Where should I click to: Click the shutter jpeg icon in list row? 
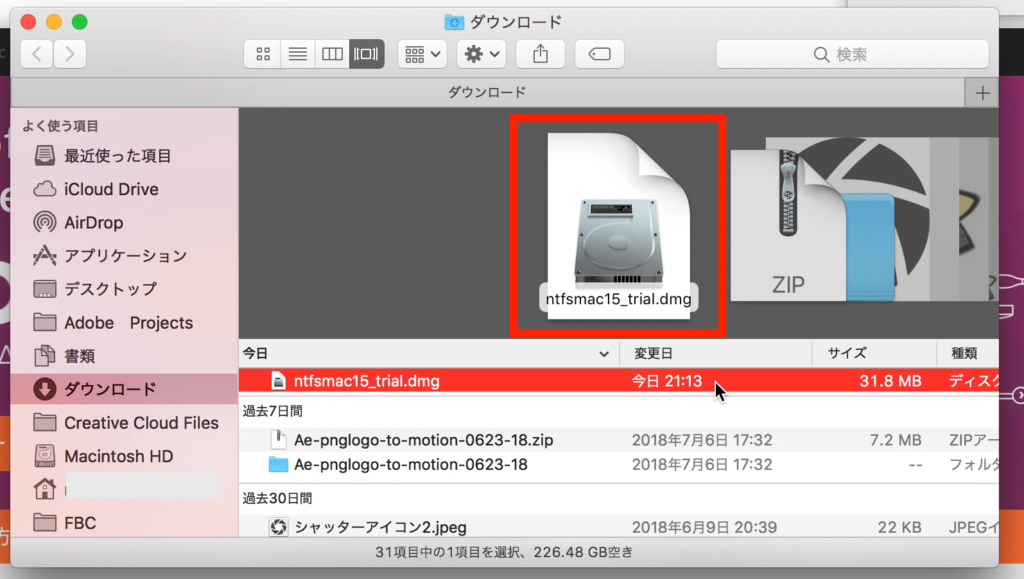278,527
